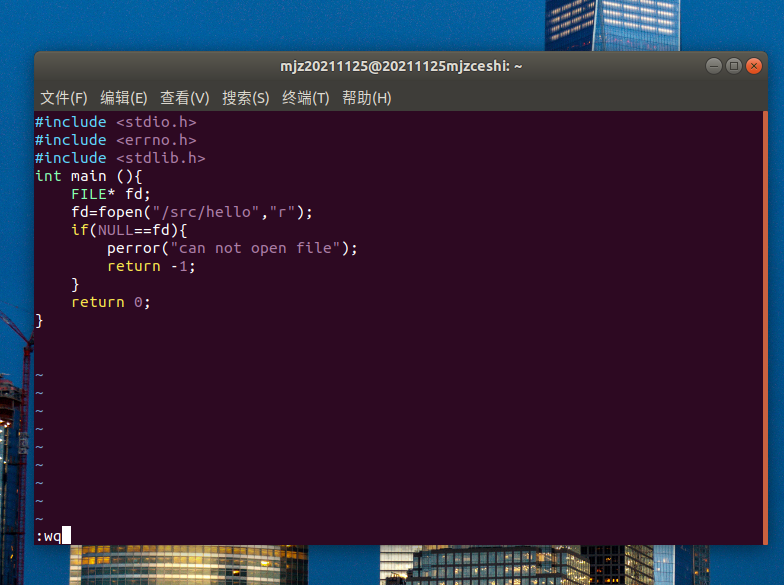
Task: Click the return -1; statement
Action: point(151,266)
